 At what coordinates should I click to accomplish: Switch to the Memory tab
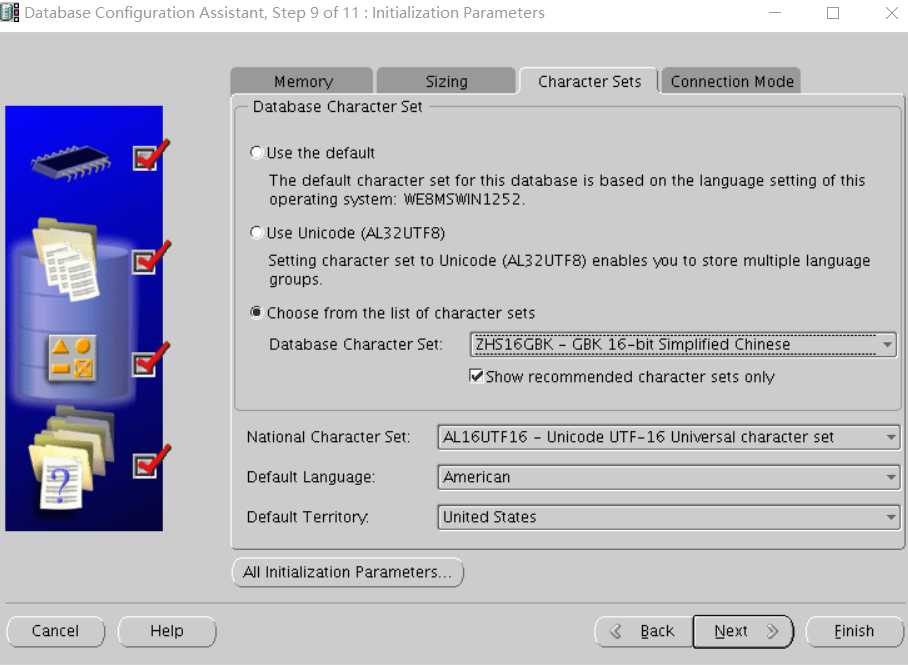tap(302, 81)
